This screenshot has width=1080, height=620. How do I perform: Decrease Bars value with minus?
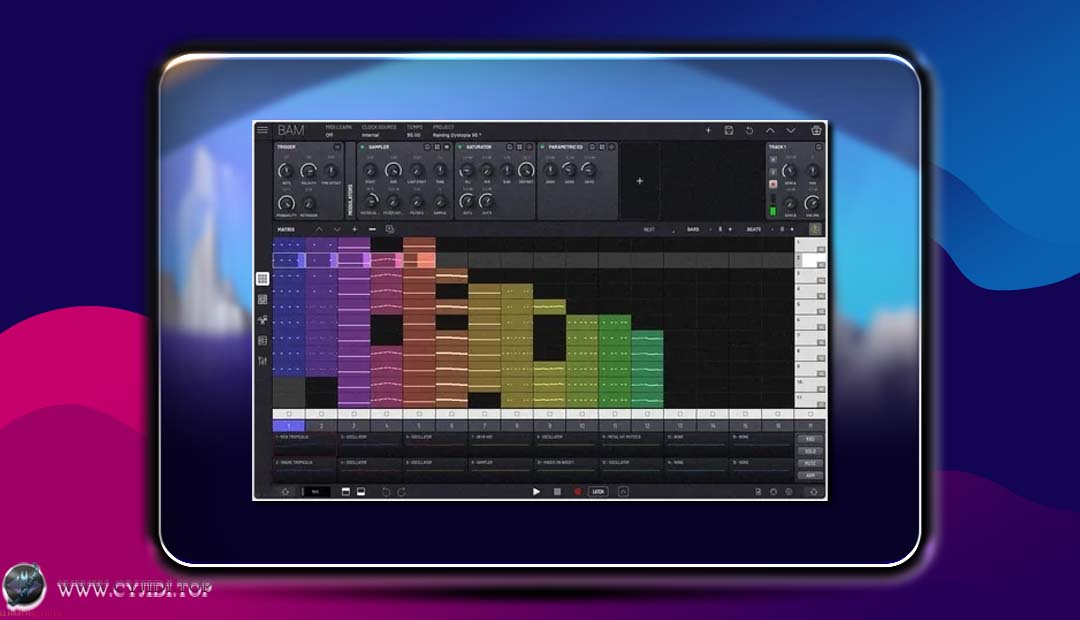coord(710,229)
